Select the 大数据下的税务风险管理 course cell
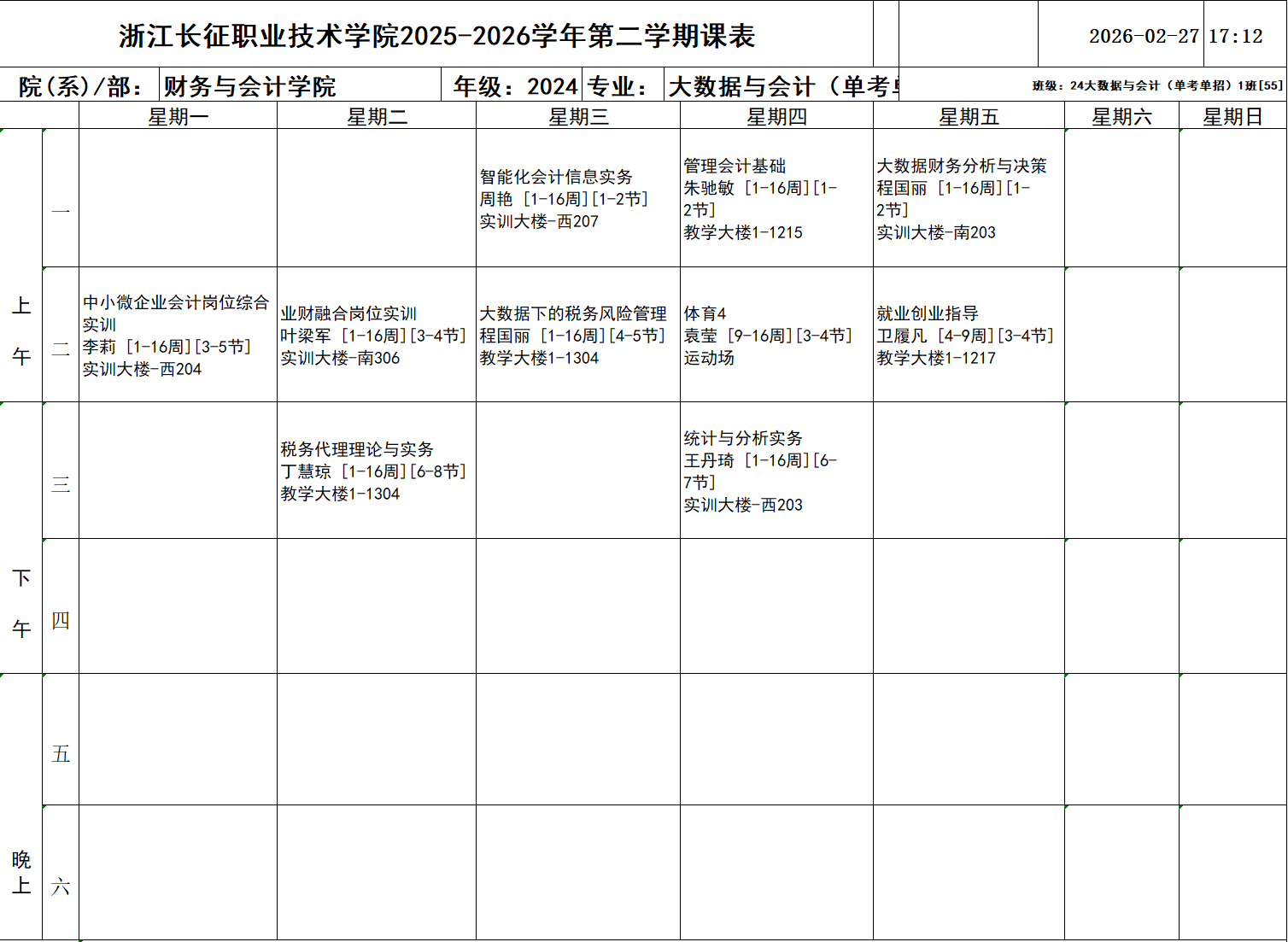Image resolution: width=1288 pixels, height=942 pixels. click(577, 336)
